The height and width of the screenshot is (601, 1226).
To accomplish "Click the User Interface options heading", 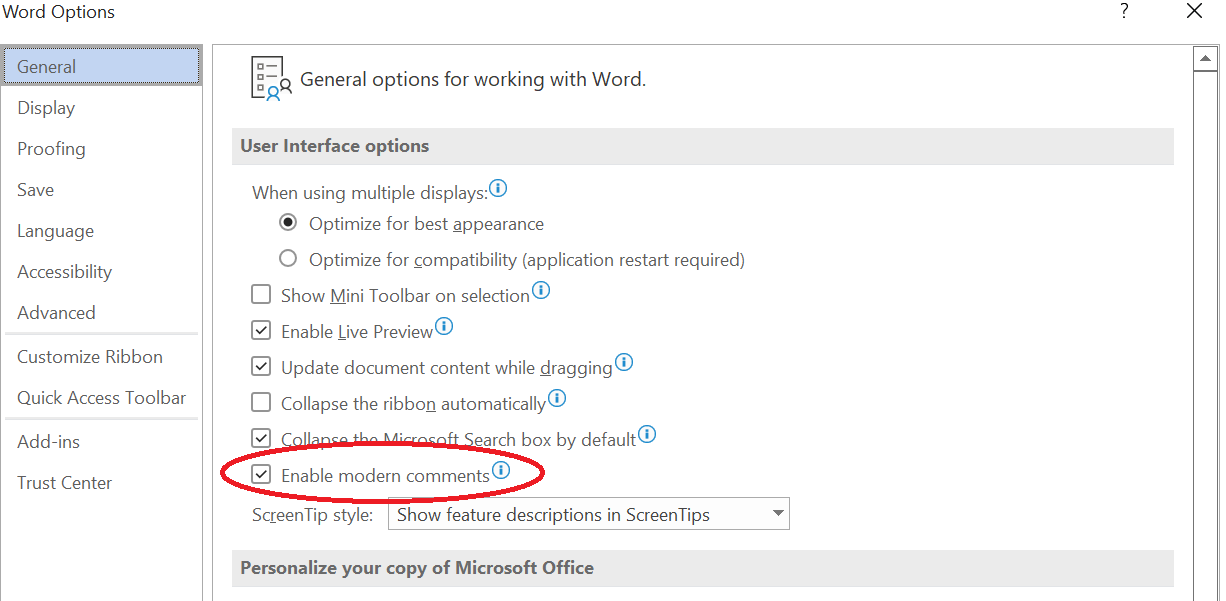I will [335, 146].
